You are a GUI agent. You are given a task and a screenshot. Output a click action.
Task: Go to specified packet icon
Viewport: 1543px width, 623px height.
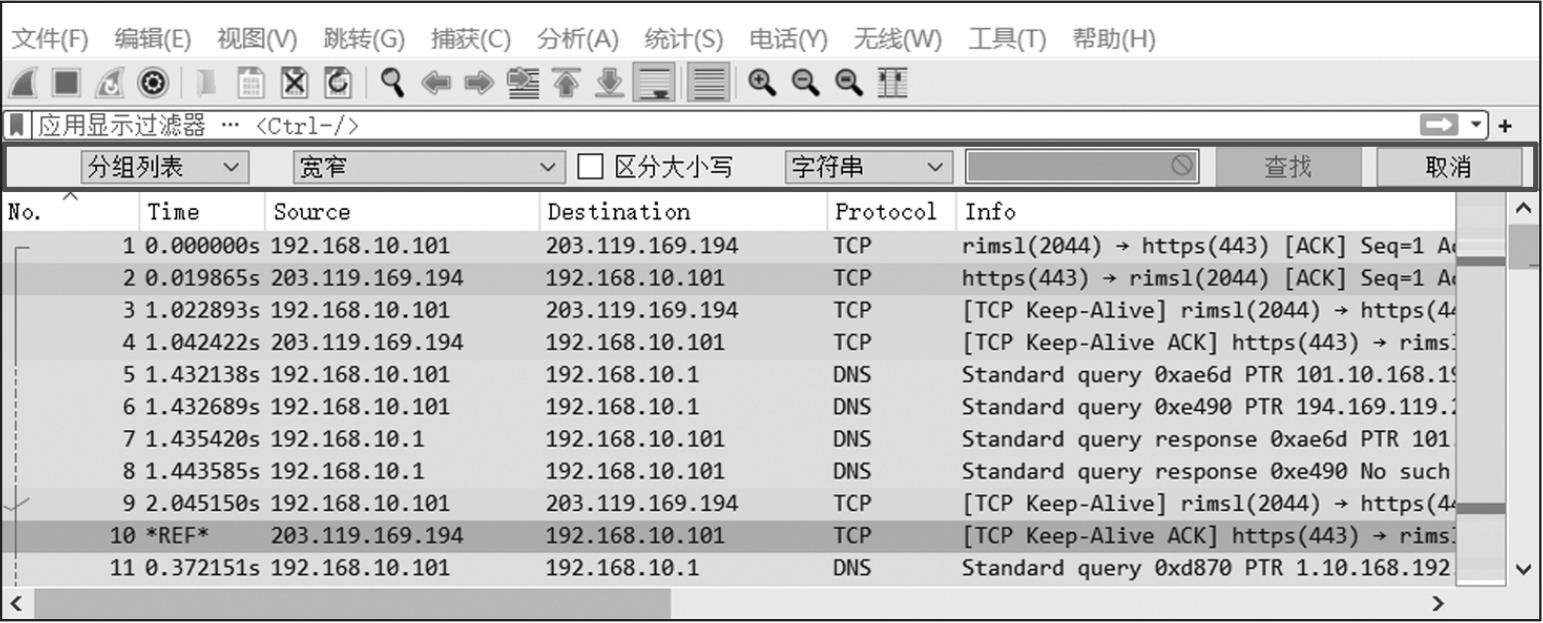(x=522, y=82)
